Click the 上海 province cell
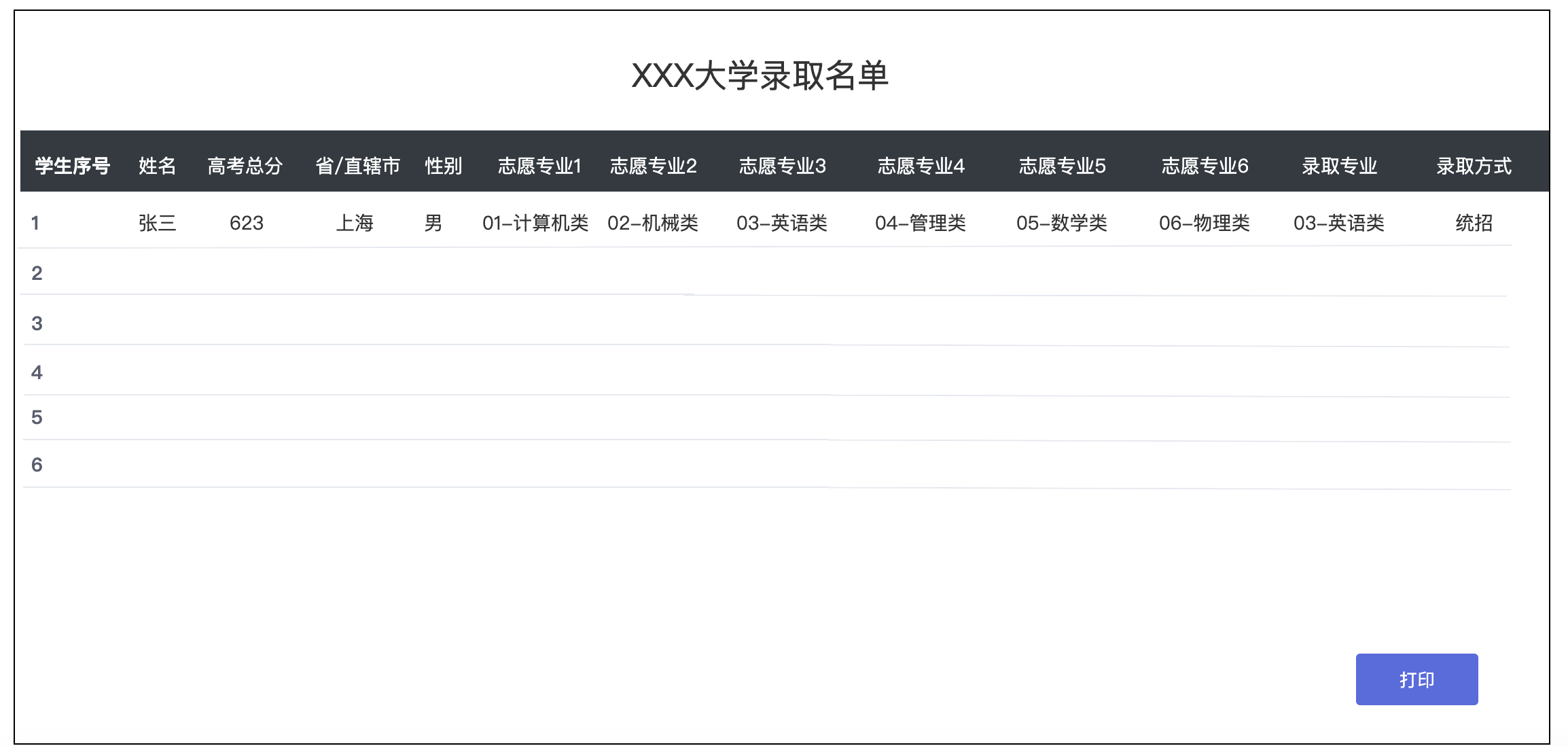 click(355, 223)
